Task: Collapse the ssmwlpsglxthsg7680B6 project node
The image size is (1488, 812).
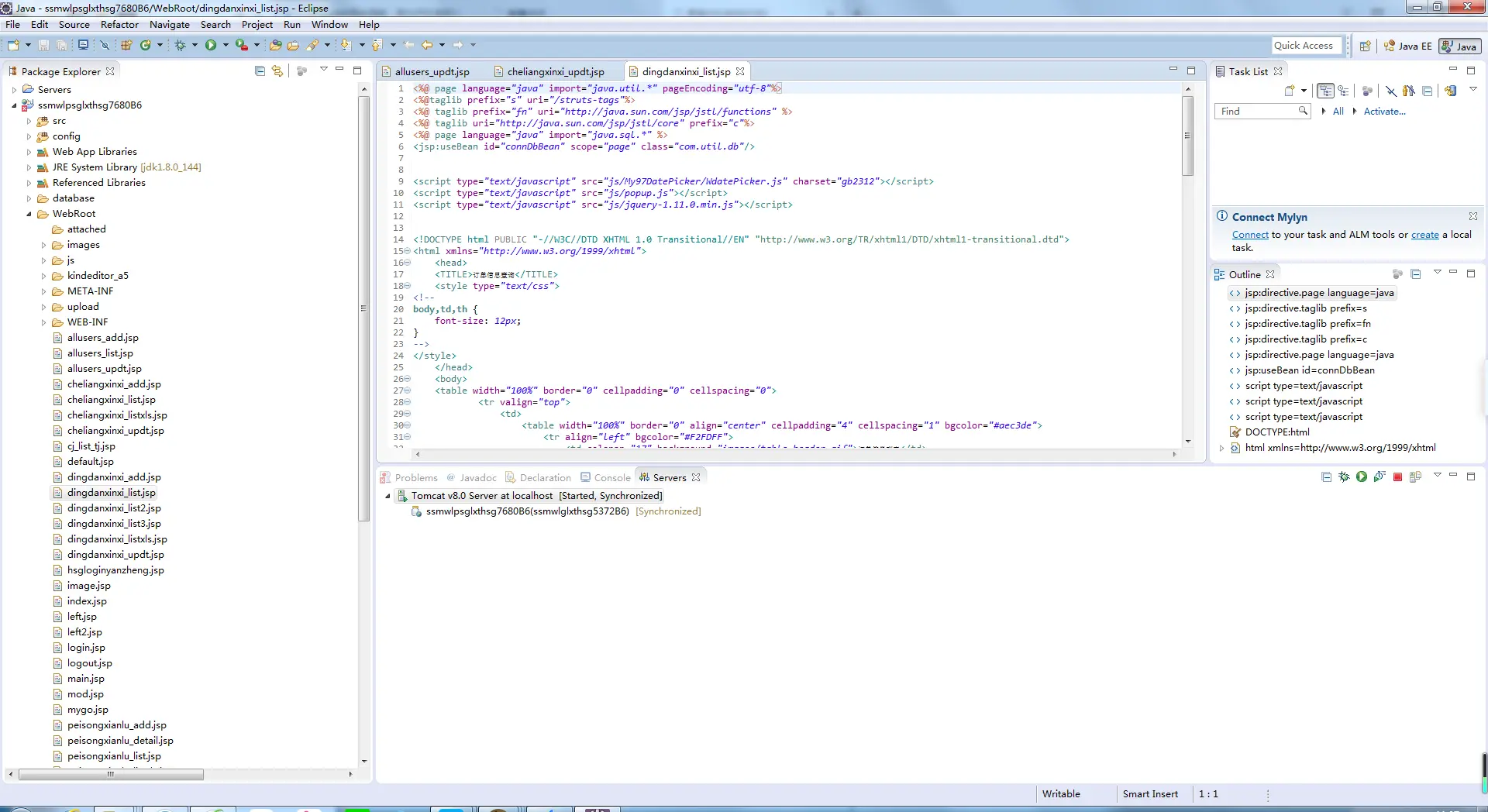Action: coord(14,105)
